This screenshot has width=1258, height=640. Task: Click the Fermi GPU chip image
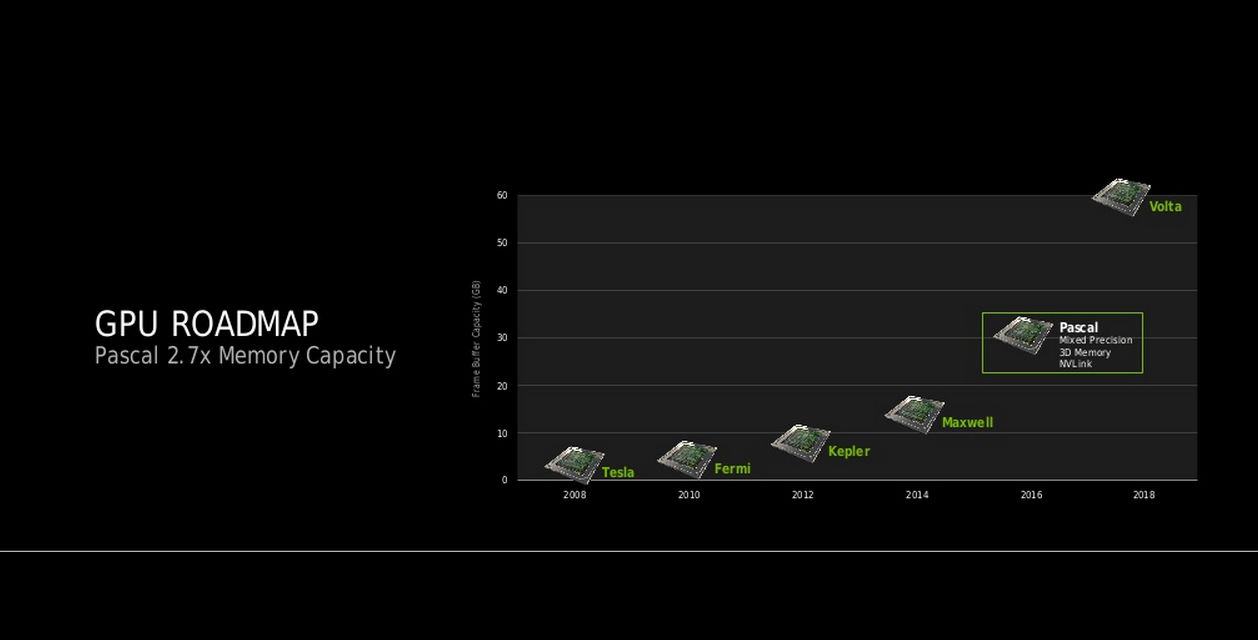[687, 459]
